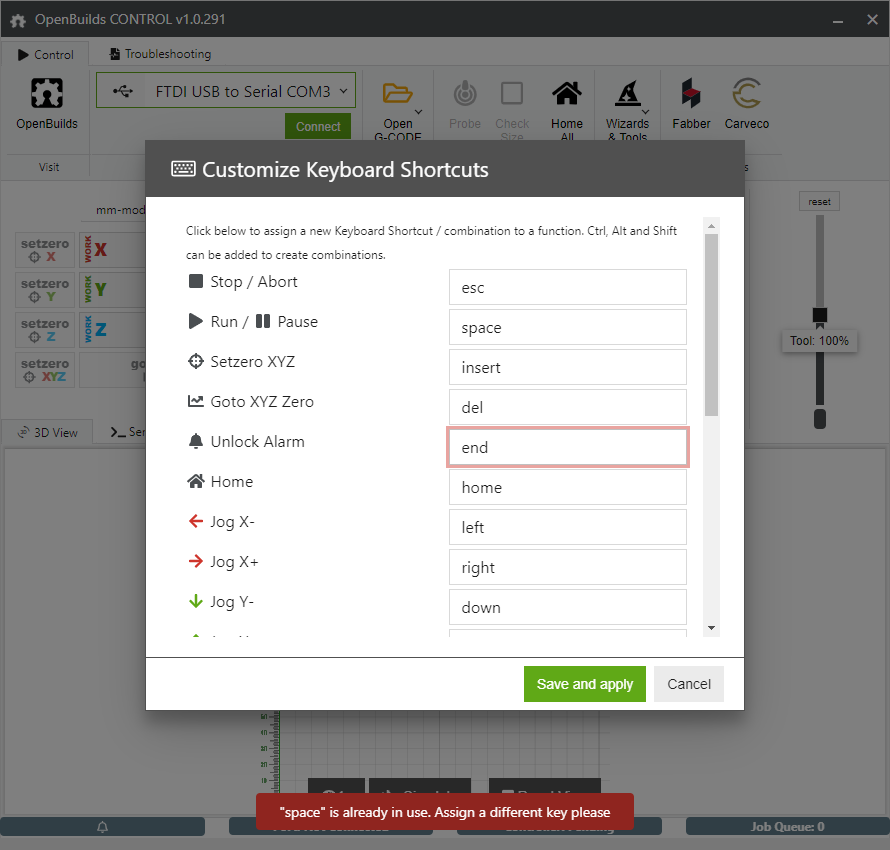
Task: Launch the Carveco icon
Action: [746, 93]
